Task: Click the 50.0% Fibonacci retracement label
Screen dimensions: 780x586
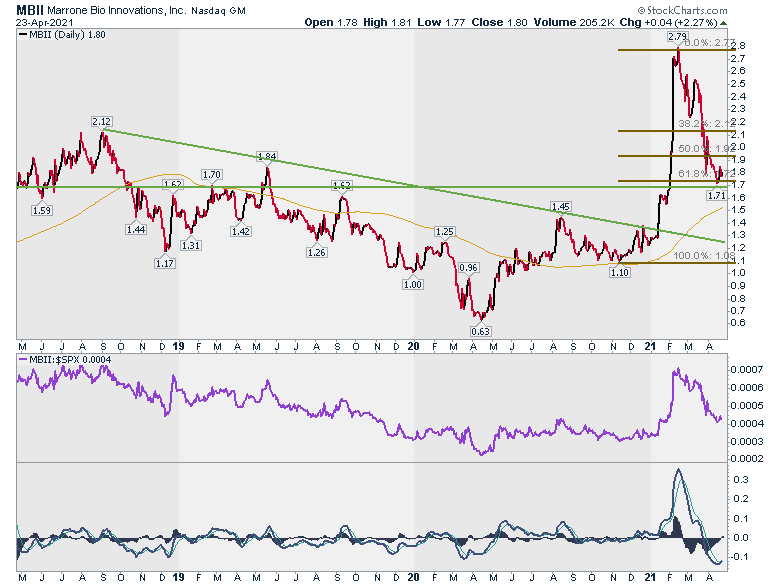Action: (x=706, y=148)
